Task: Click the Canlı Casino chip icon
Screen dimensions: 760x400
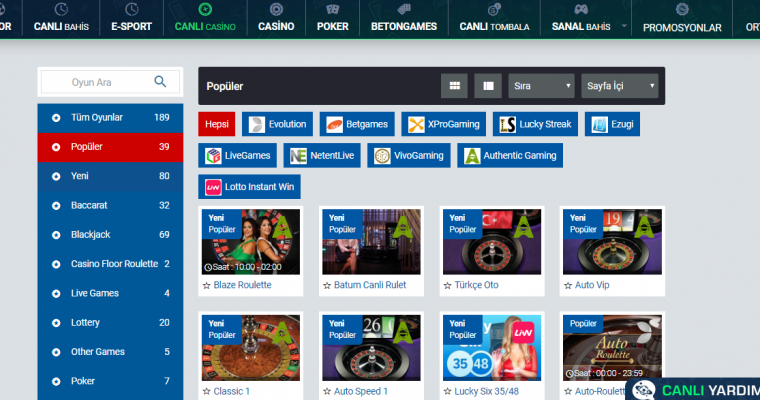Action: click(205, 9)
